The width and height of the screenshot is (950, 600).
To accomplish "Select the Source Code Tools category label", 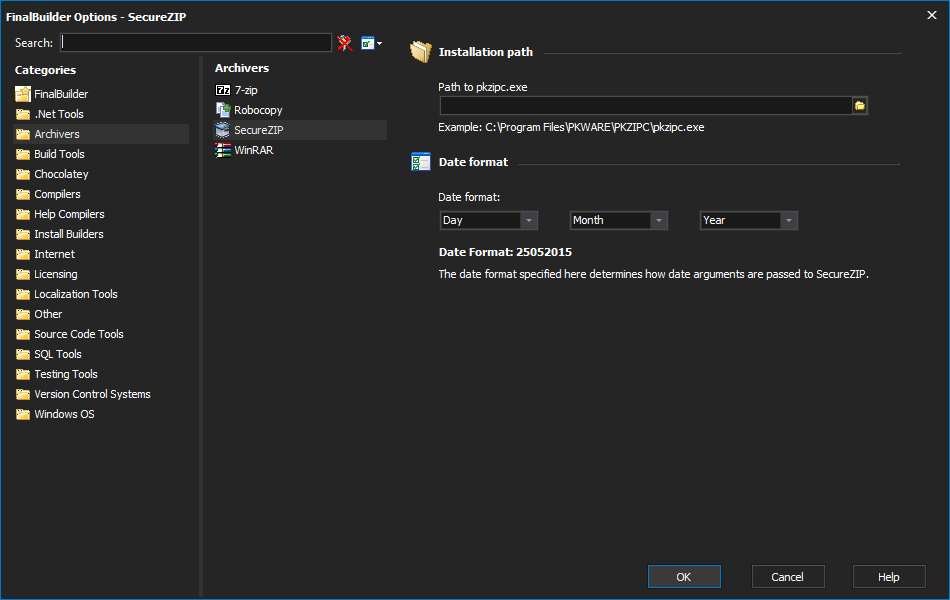I will 79,334.
